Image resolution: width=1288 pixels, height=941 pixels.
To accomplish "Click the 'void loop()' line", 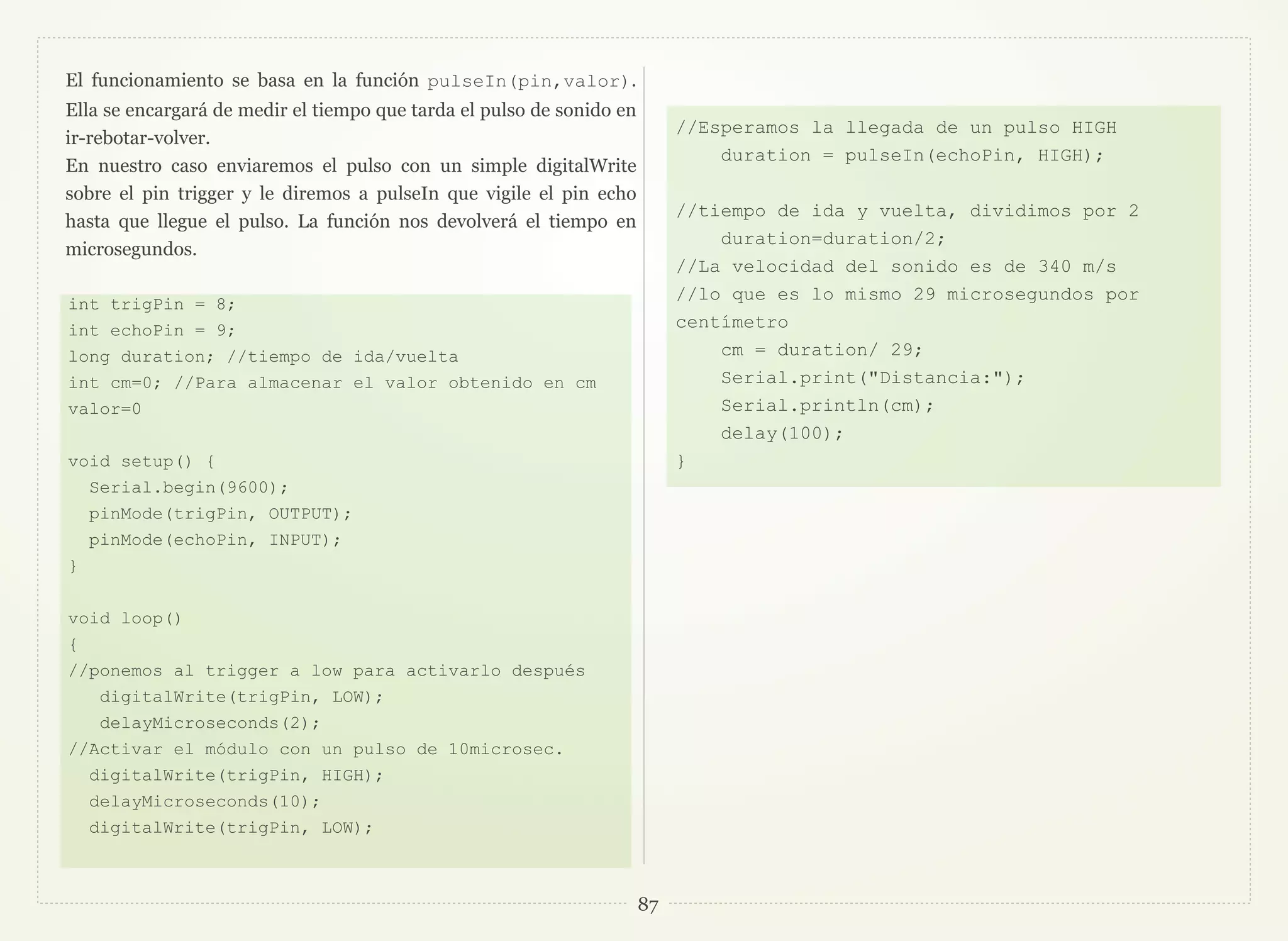I will pos(125,619).
